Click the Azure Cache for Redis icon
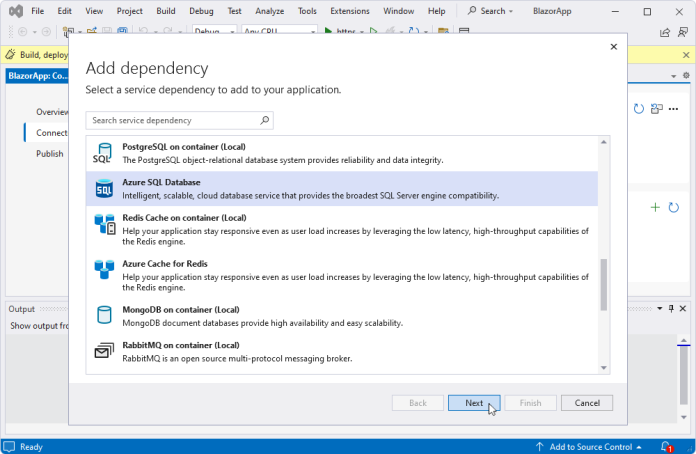 click(104, 269)
